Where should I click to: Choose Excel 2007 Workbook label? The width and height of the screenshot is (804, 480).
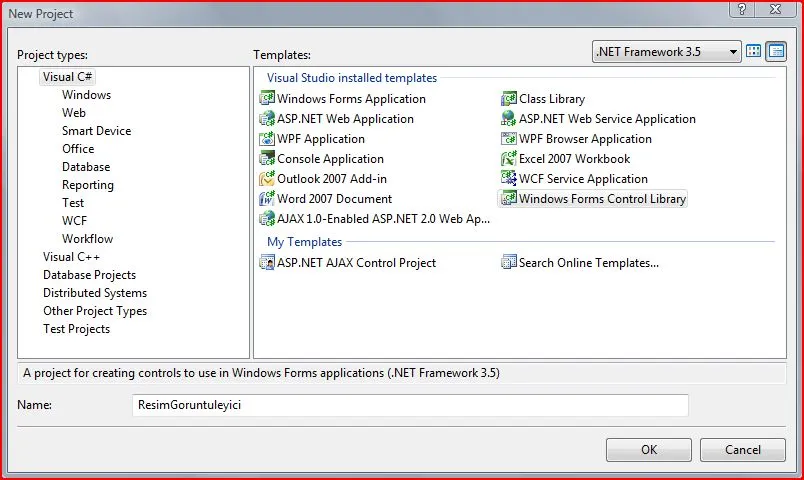pos(574,158)
